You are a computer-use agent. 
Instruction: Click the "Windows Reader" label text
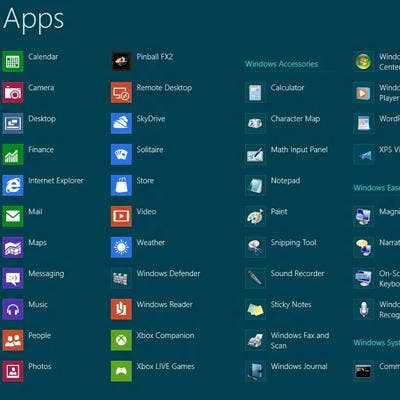tap(164, 304)
